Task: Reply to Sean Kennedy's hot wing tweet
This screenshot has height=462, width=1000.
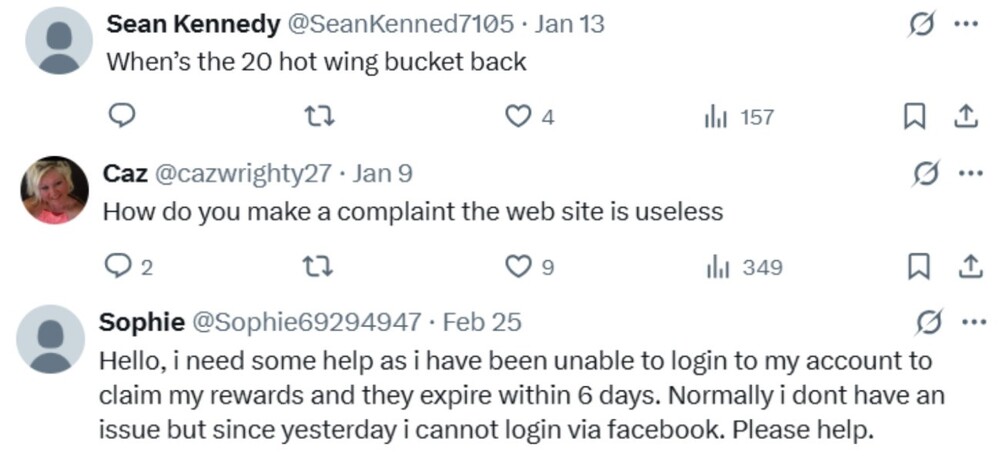Action: [120, 118]
